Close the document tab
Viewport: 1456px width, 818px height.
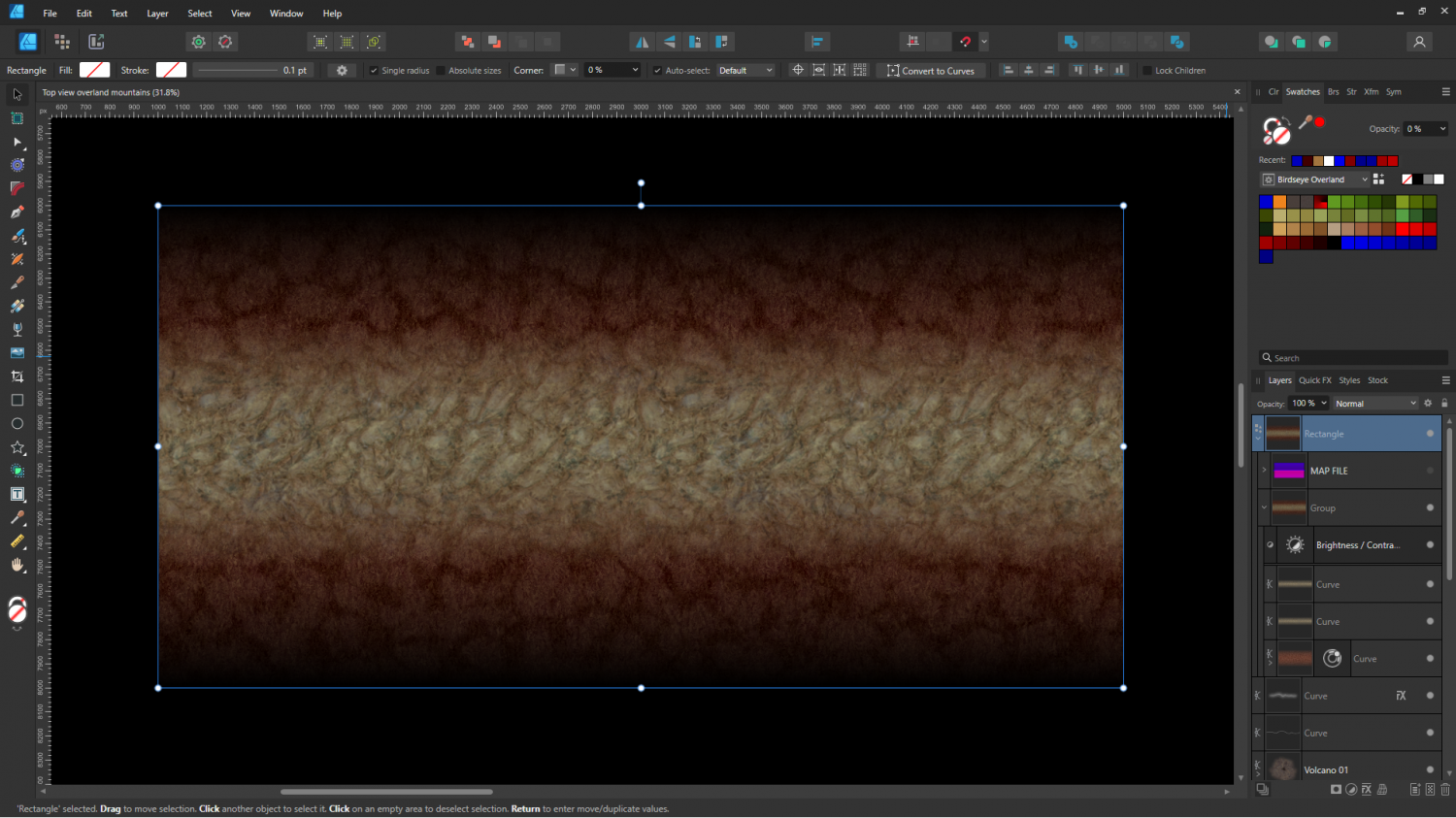pyautogui.click(x=1237, y=92)
